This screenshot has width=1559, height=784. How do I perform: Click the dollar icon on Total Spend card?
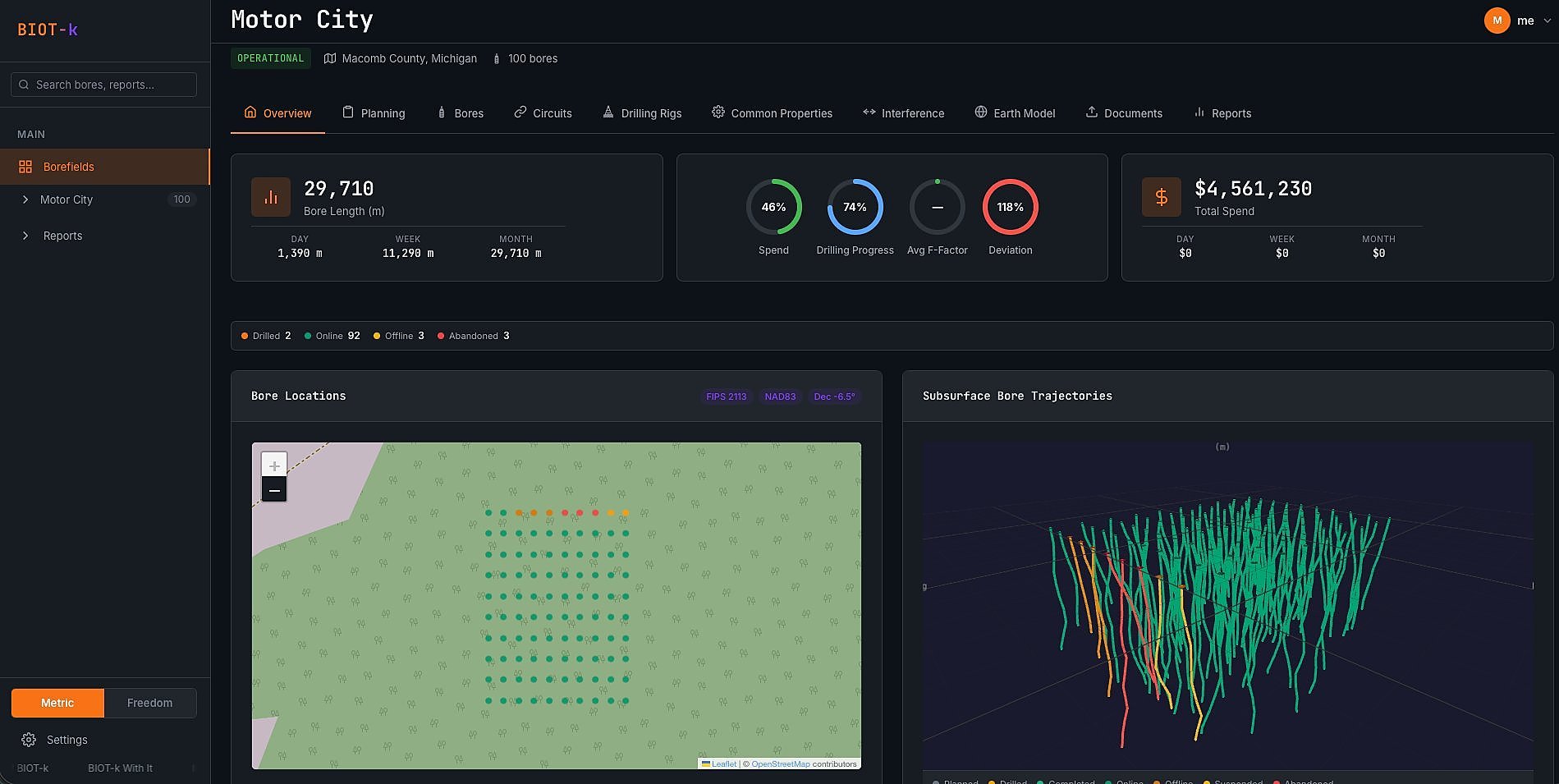point(1161,196)
